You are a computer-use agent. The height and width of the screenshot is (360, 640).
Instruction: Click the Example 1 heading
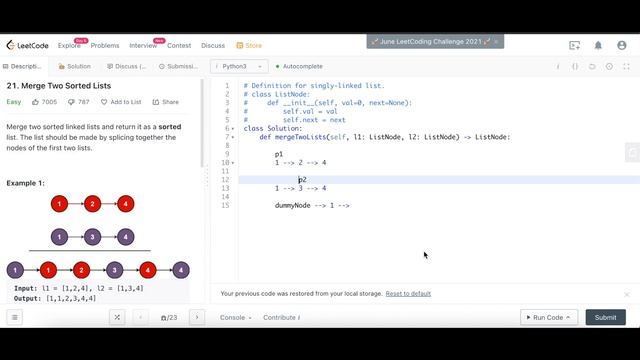pyautogui.click(x=25, y=183)
